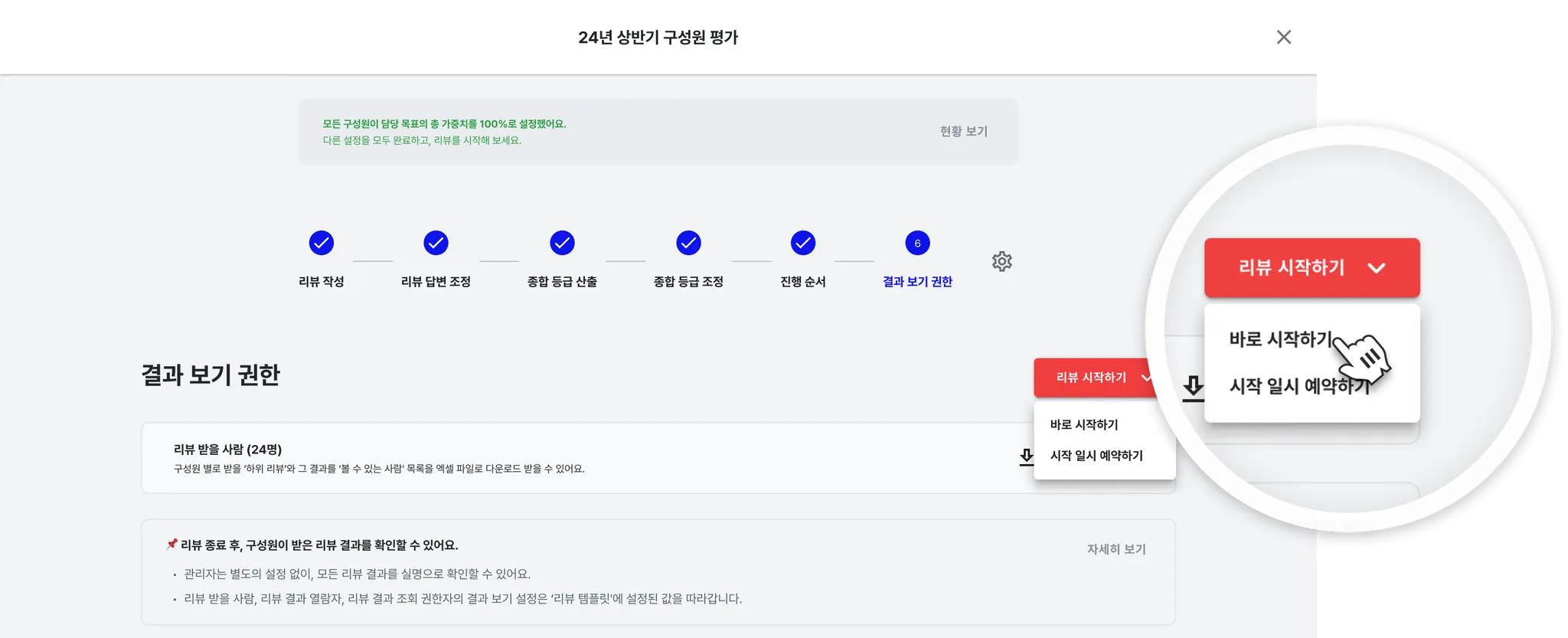The height and width of the screenshot is (638, 1568).
Task: Choose 시작 일시 예약하기 in the magnified menu
Action: click(1299, 386)
